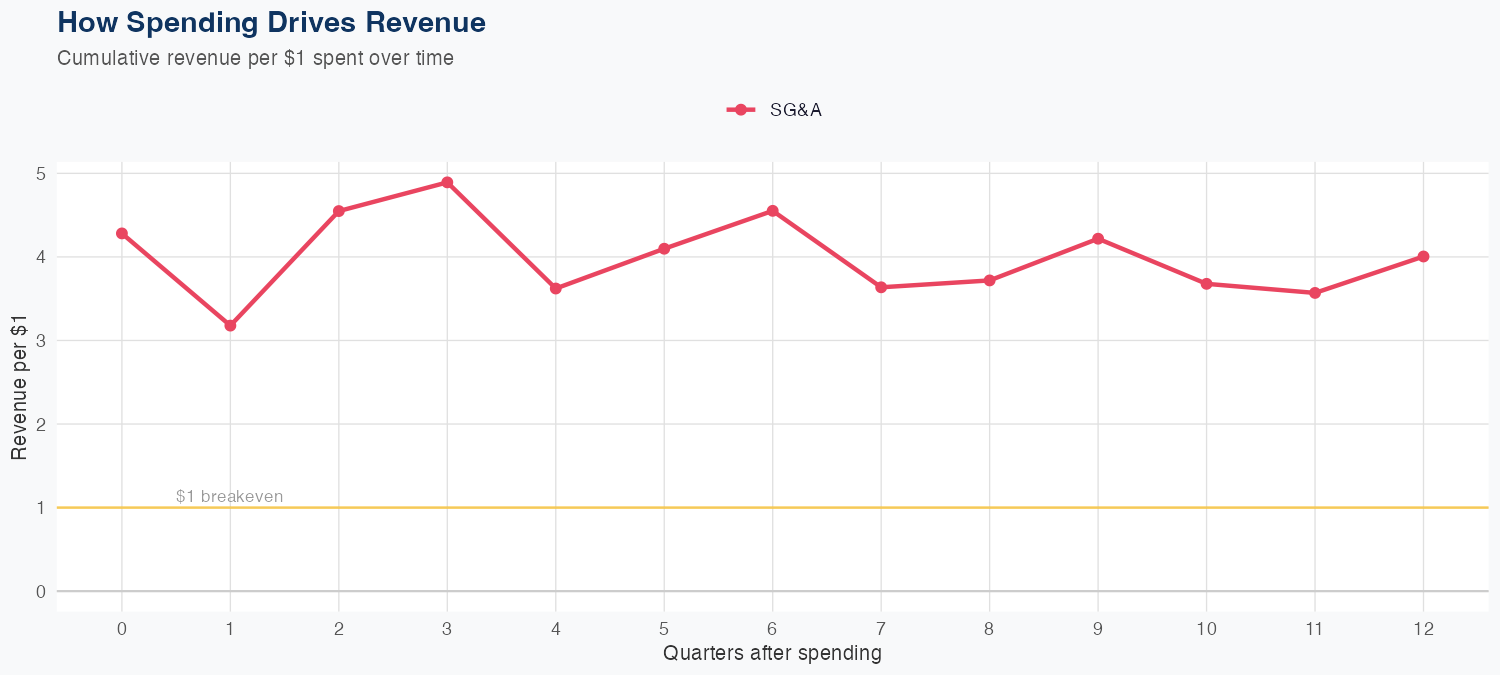1500x675 pixels.
Task: Click the red SG&A legend marker
Action: [740, 110]
